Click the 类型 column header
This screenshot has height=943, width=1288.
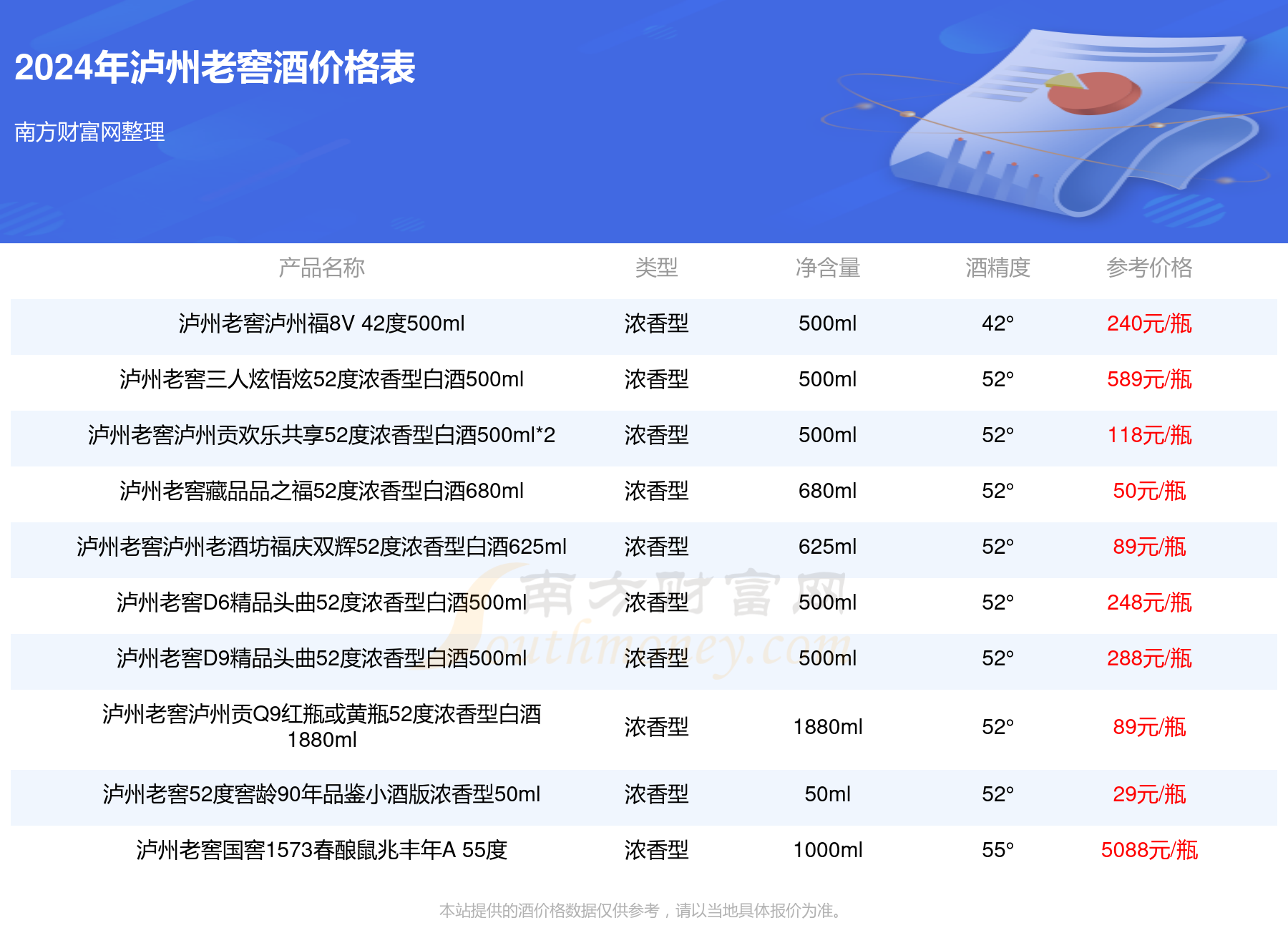point(656,268)
